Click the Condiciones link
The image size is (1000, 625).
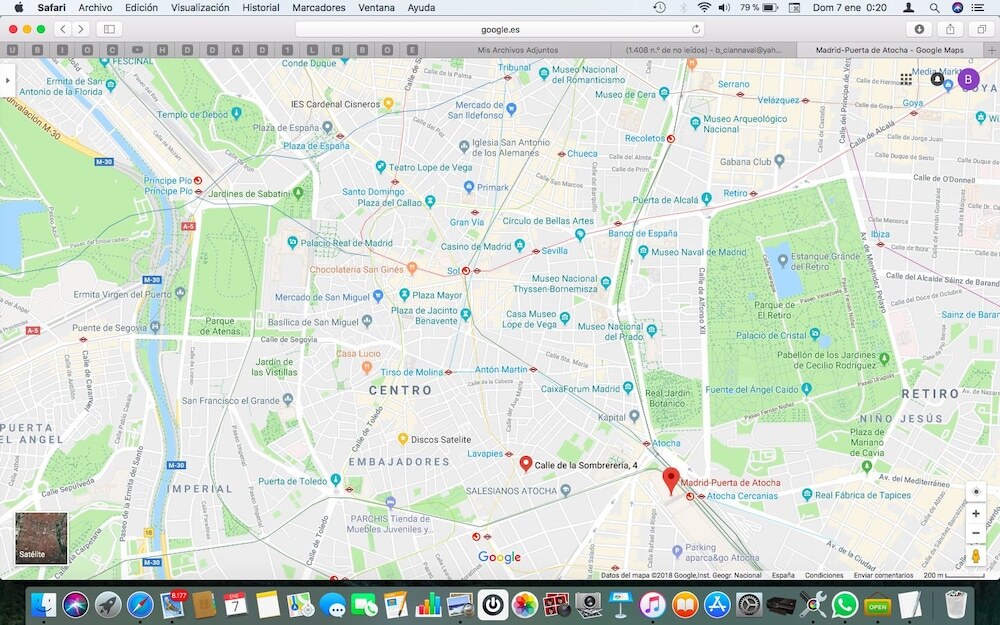coord(824,575)
